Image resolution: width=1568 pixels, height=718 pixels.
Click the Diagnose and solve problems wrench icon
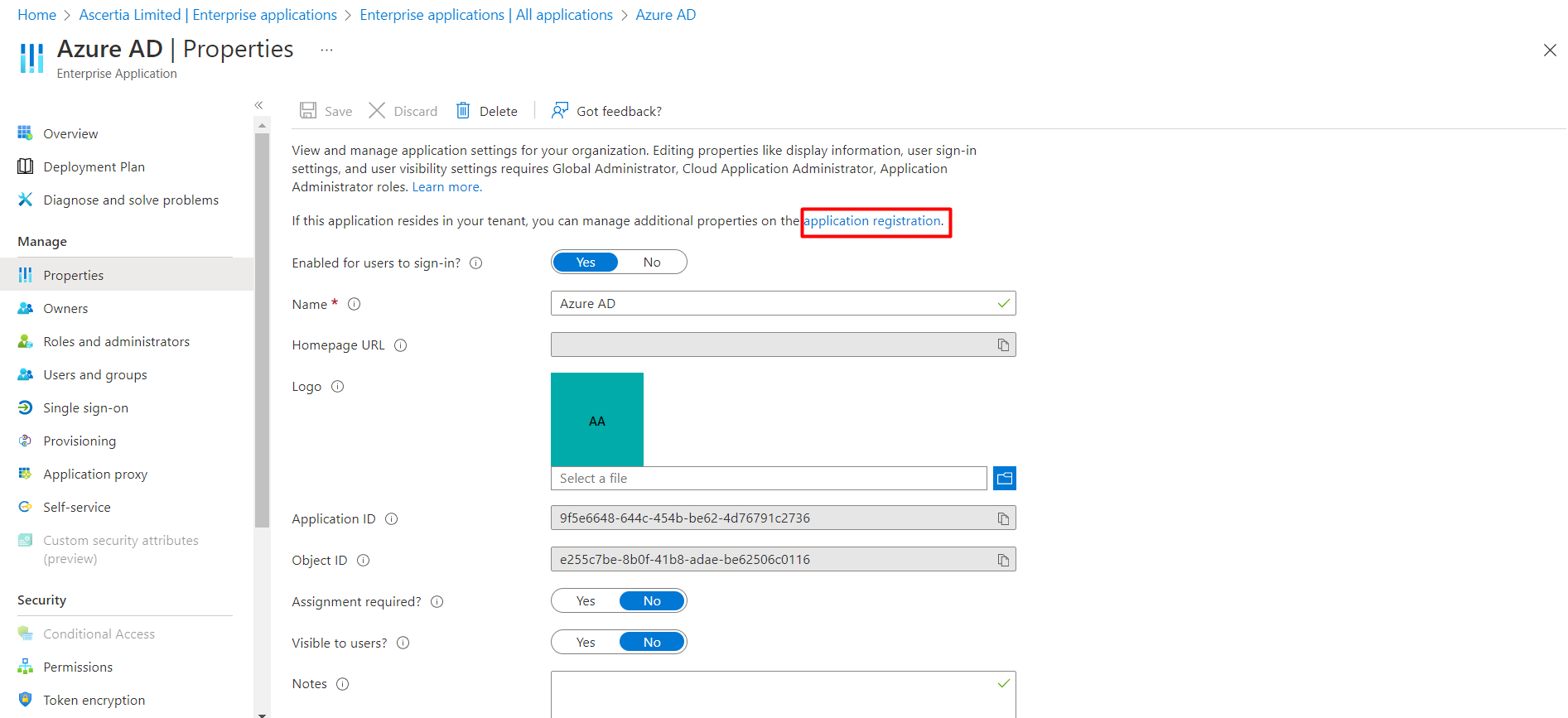26,200
